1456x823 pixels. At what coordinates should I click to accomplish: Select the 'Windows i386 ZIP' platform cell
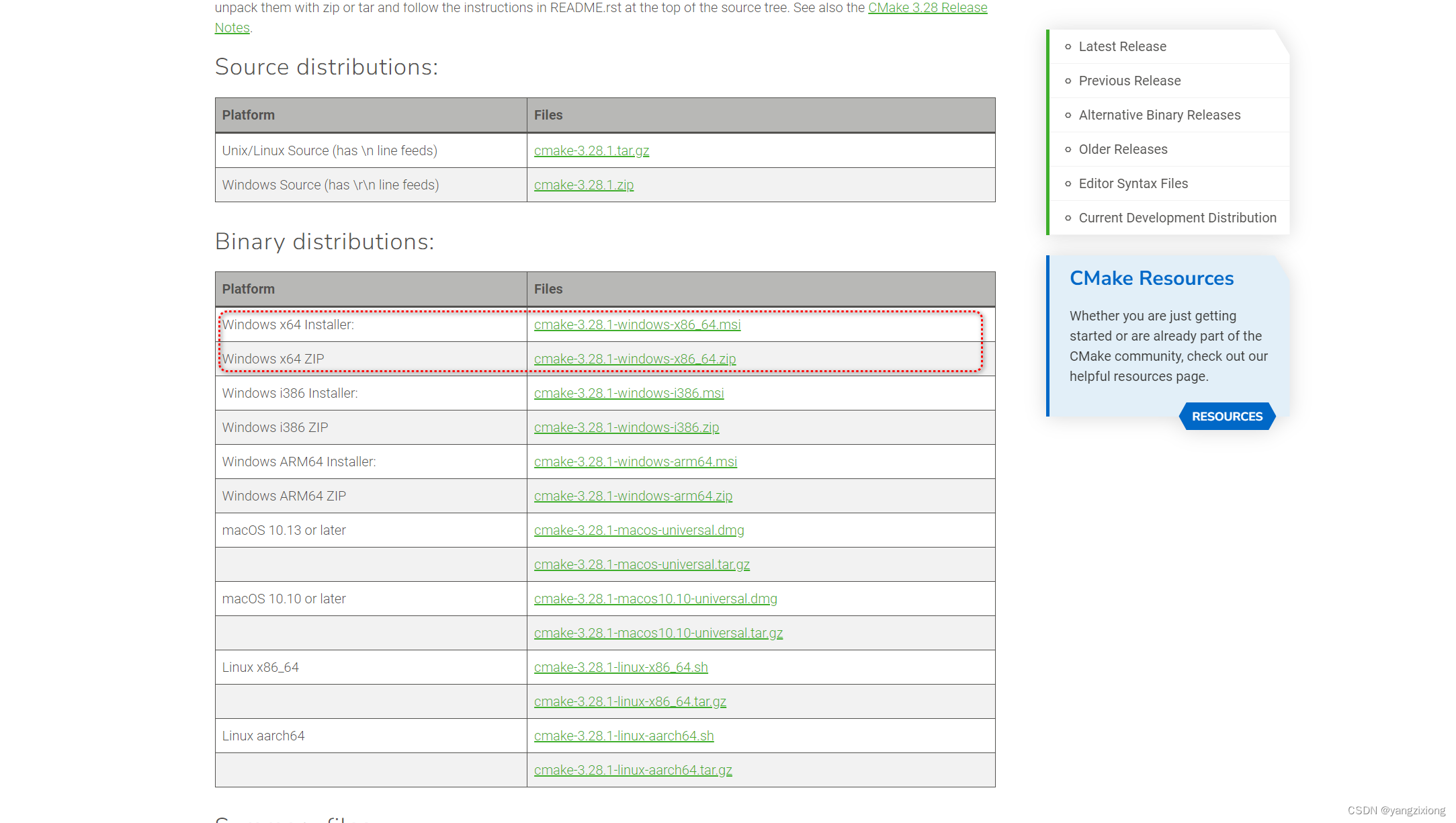[371, 427]
